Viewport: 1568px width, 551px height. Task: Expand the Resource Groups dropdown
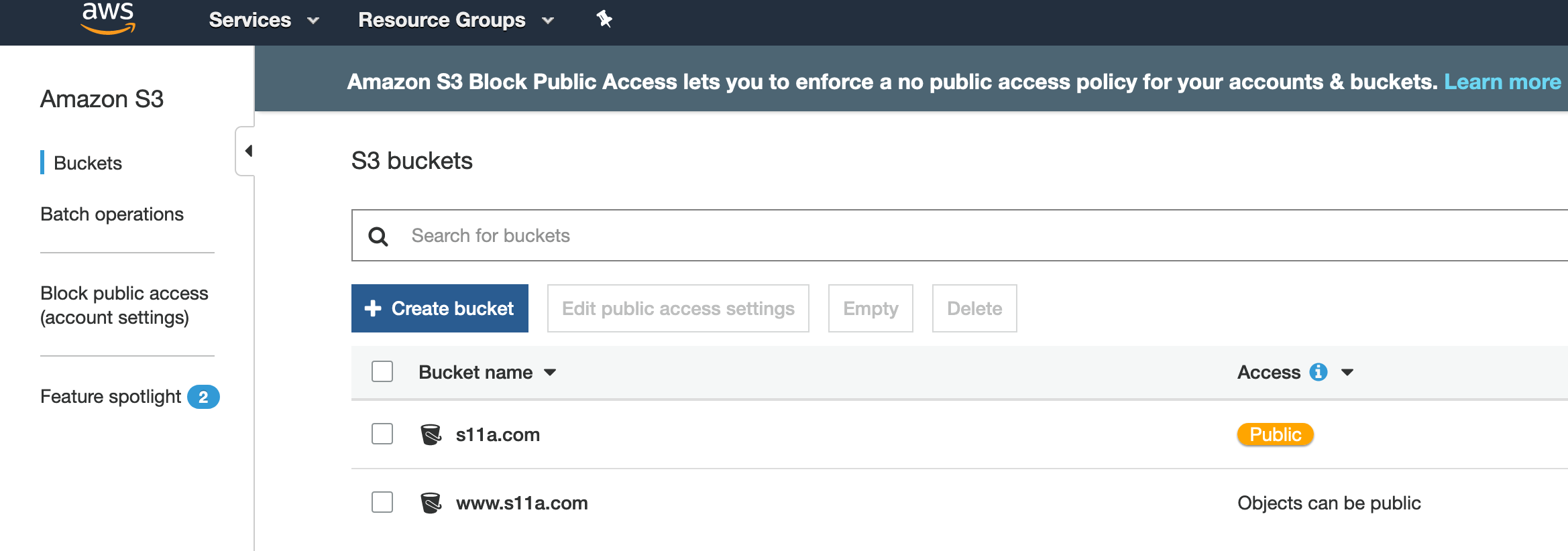tap(455, 20)
